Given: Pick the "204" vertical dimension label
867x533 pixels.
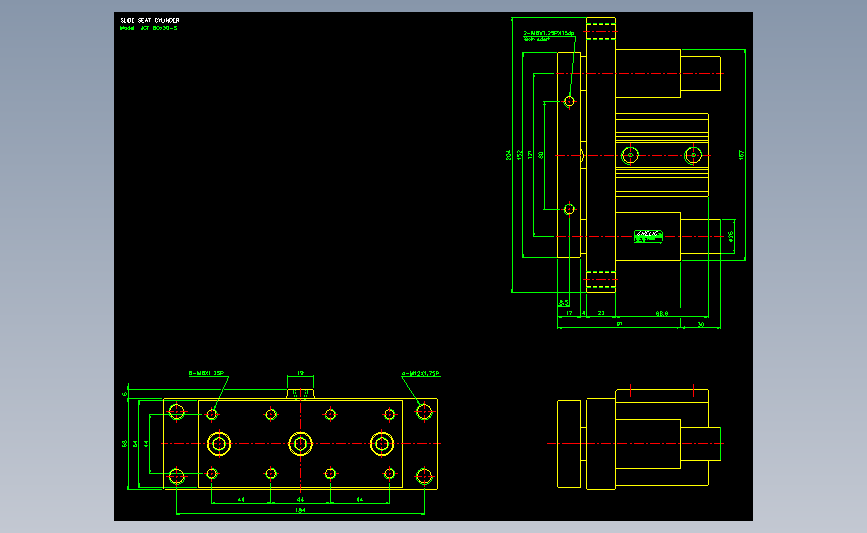Looking at the screenshot, I should [509, 155].
